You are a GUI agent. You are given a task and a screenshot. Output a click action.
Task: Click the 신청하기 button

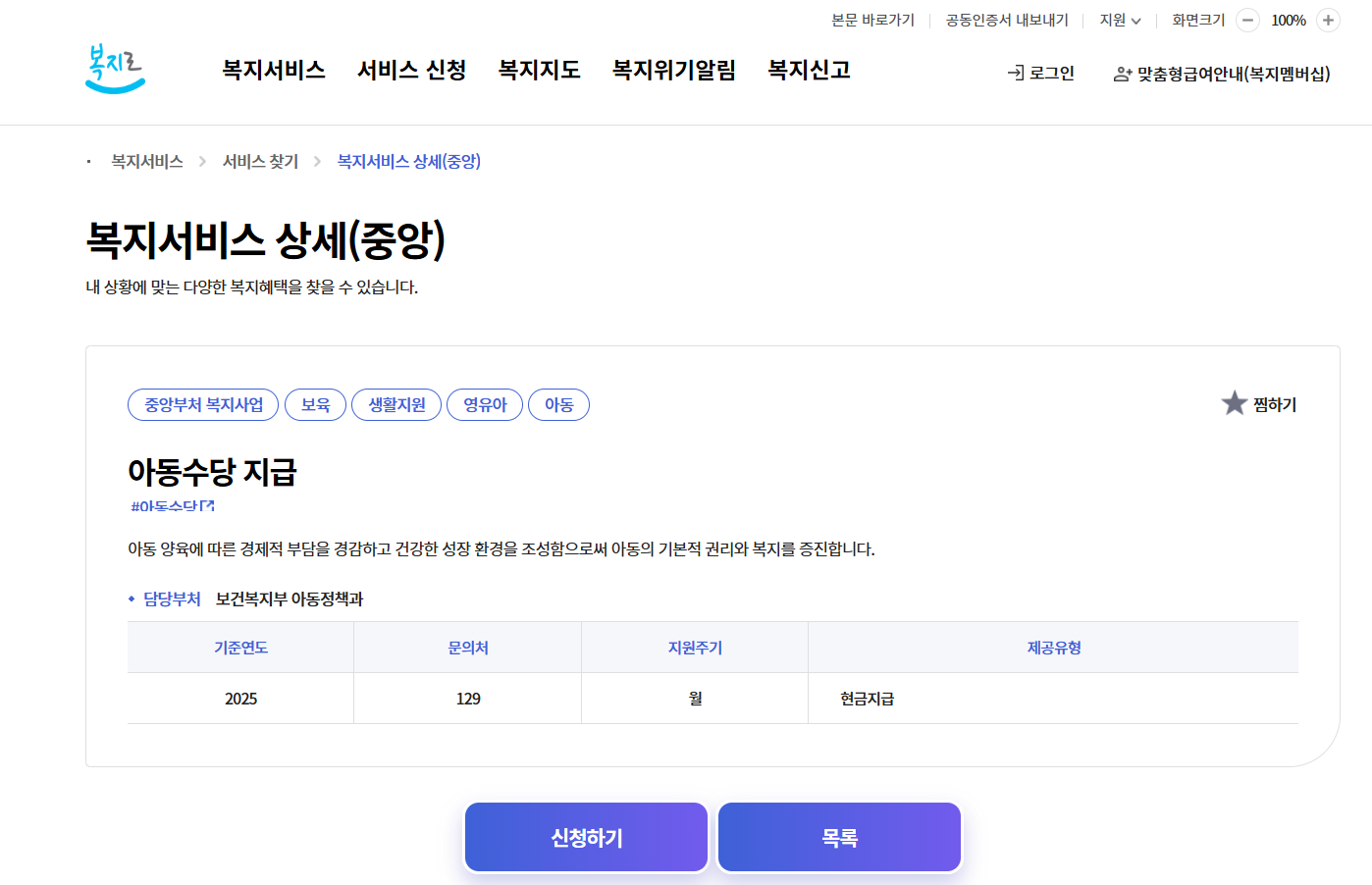click(586, 836)
